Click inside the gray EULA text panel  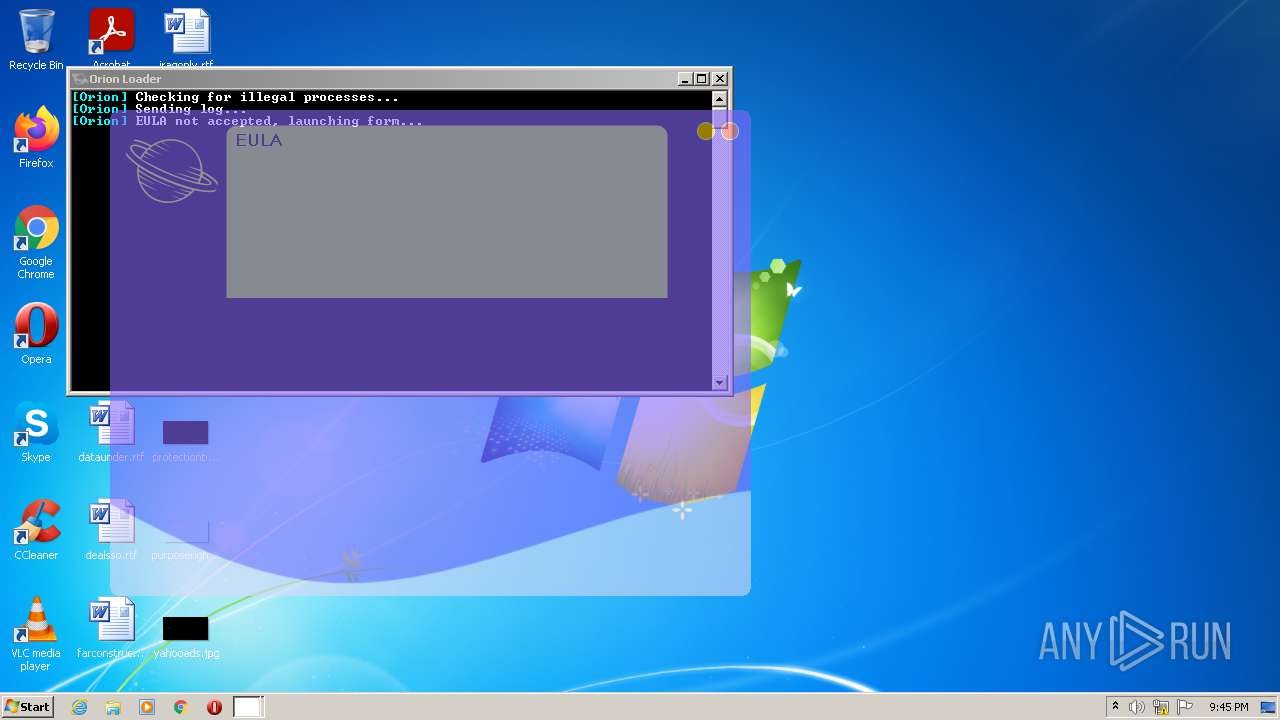tap(446, 211)
